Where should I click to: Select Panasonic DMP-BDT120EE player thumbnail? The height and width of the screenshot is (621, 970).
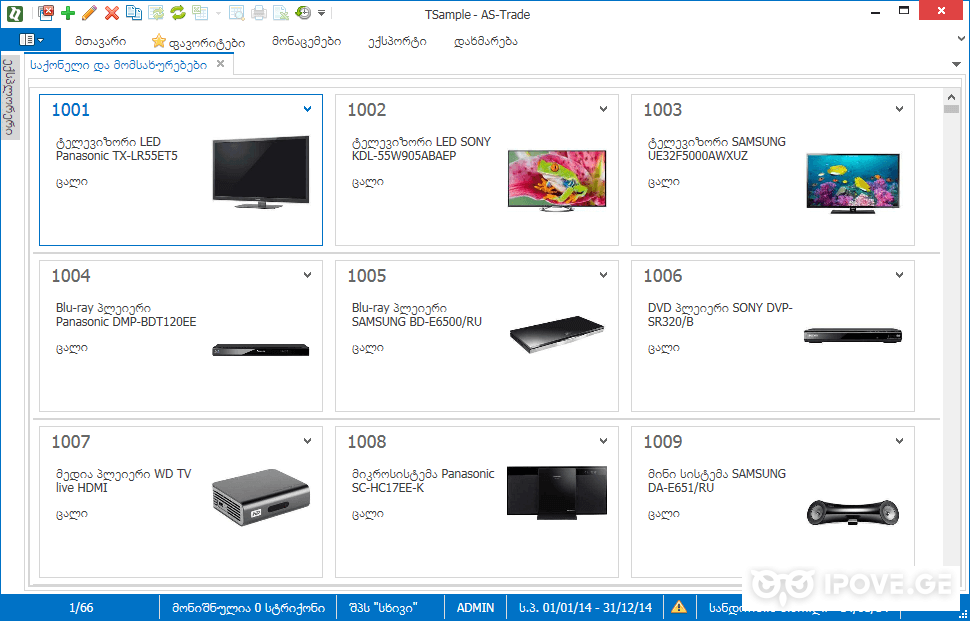coord(260,349)
